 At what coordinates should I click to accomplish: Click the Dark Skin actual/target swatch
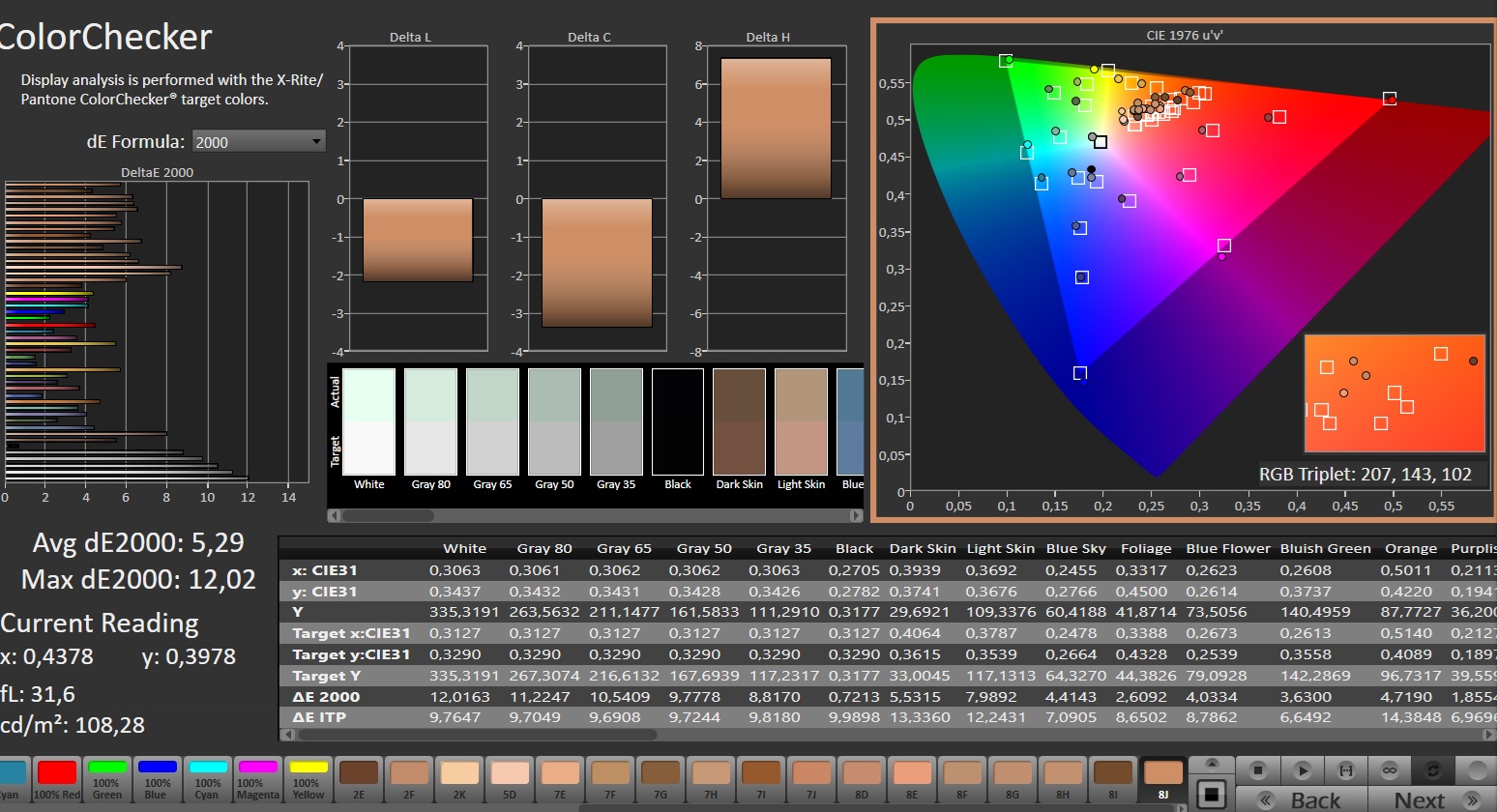(739, 422)
